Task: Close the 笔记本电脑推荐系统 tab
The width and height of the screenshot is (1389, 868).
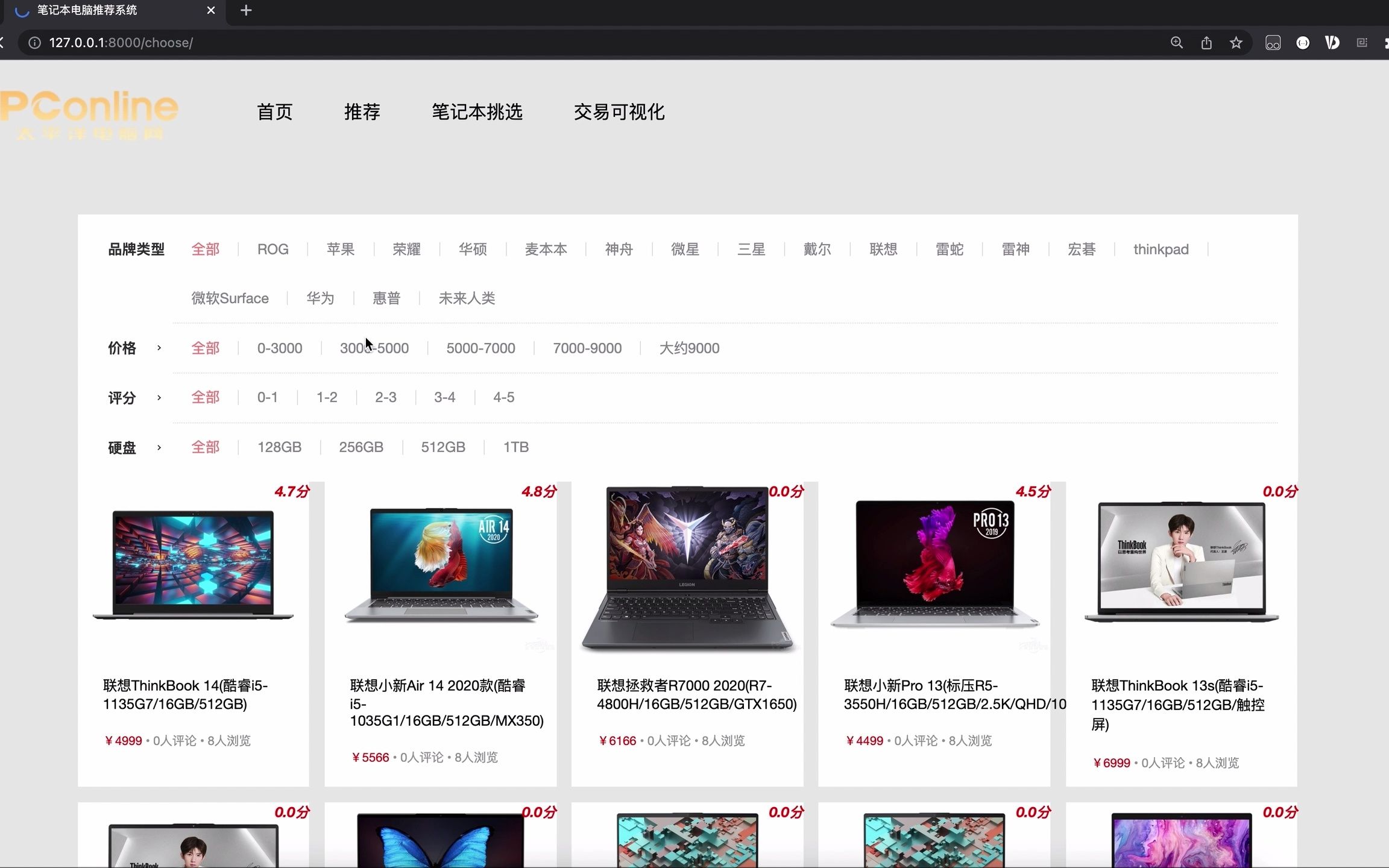Action: point(211,10)
